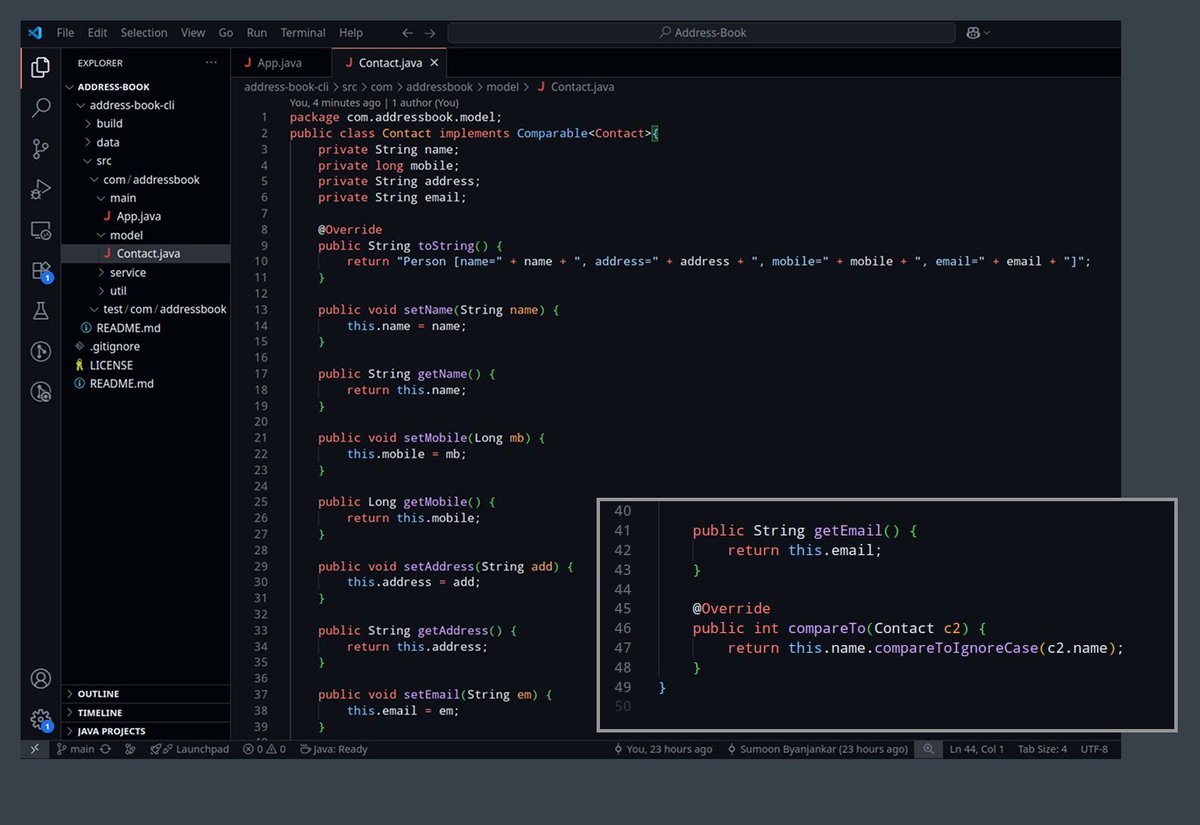Change Tab Size: 4 setting
Viewport: 1200px width, 825px height.
(1042, 749)
